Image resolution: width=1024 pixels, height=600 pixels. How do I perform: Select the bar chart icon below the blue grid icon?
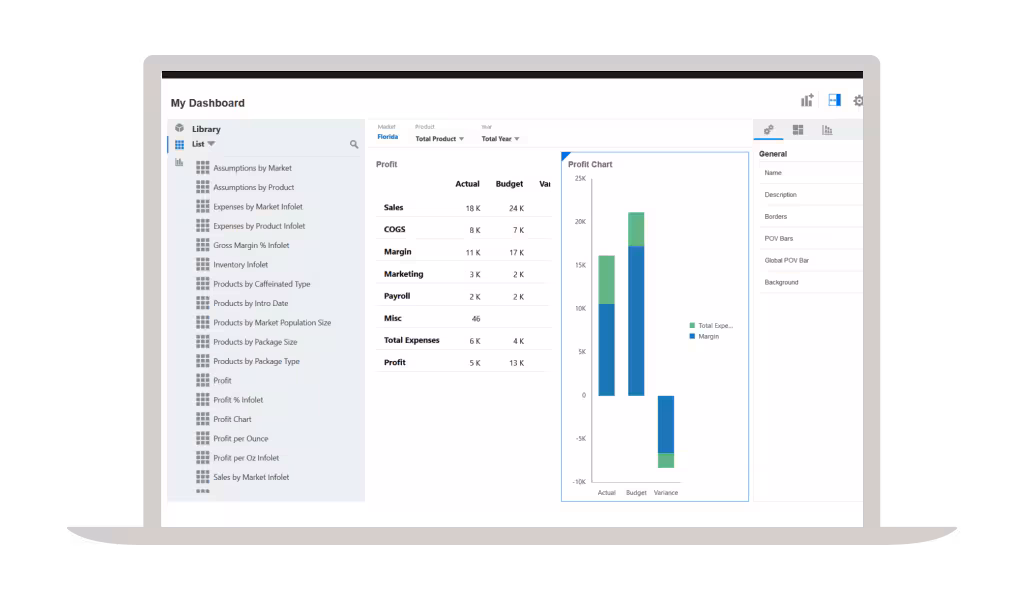click(179, 163)
